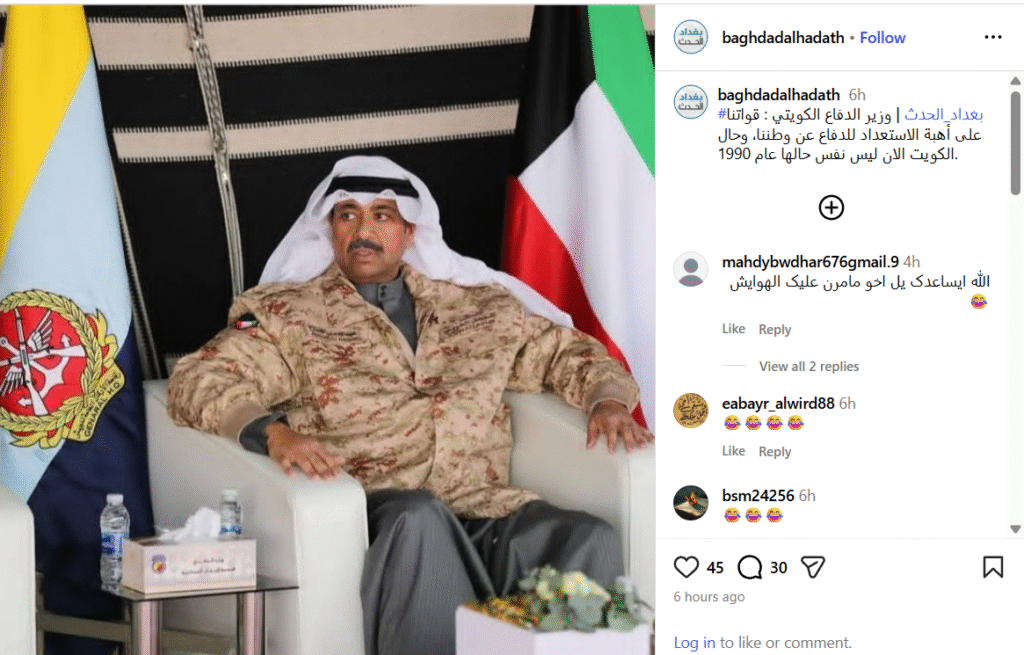The height and width of the screenshot is (655, 1024).
Task: Open mahdybwdhar676gmail.9 default avatar
Action: tap(690, 269)
